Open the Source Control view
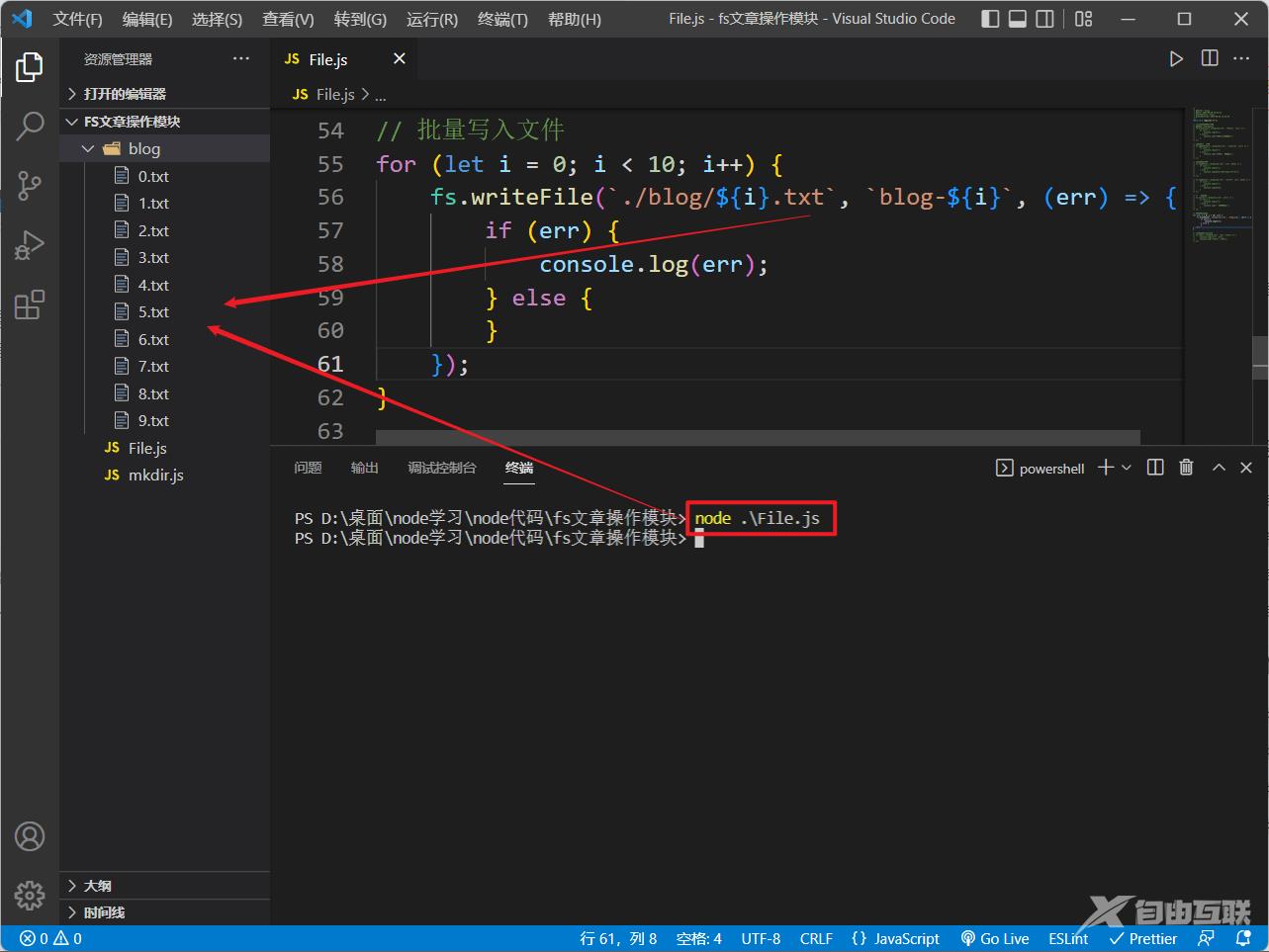 tap(30, 185)
